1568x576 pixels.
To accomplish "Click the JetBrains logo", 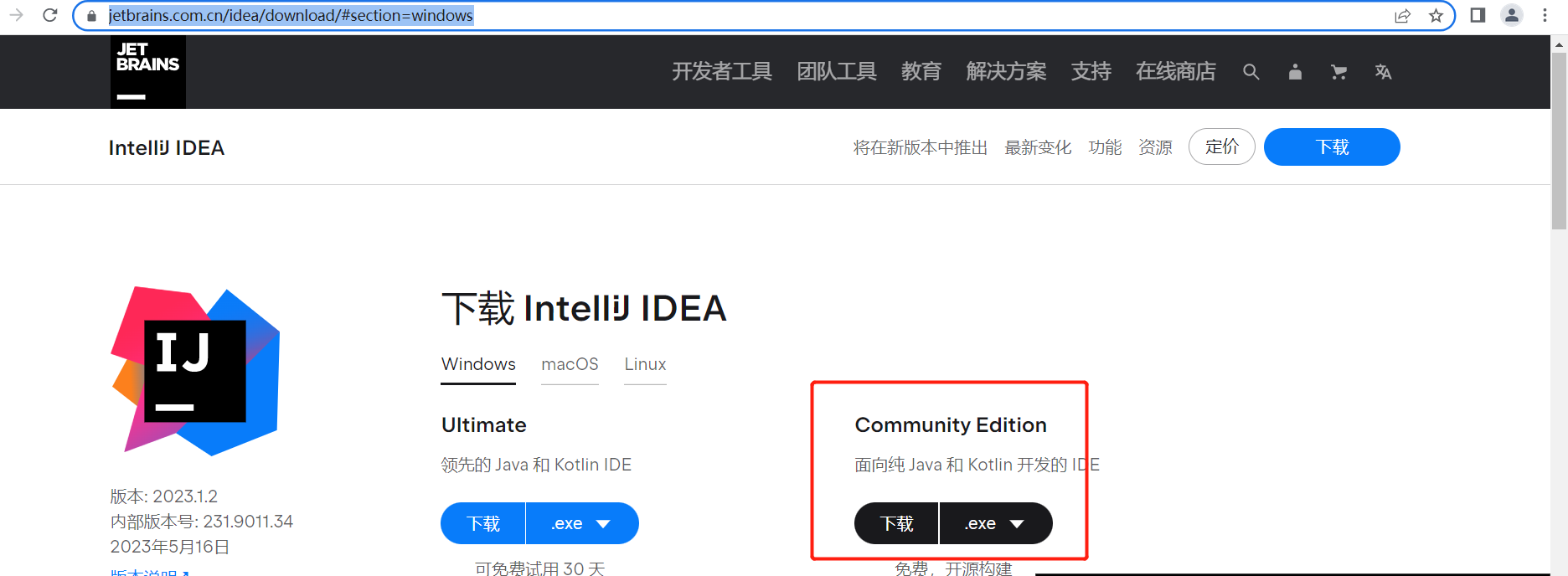I will coord(148,72).
